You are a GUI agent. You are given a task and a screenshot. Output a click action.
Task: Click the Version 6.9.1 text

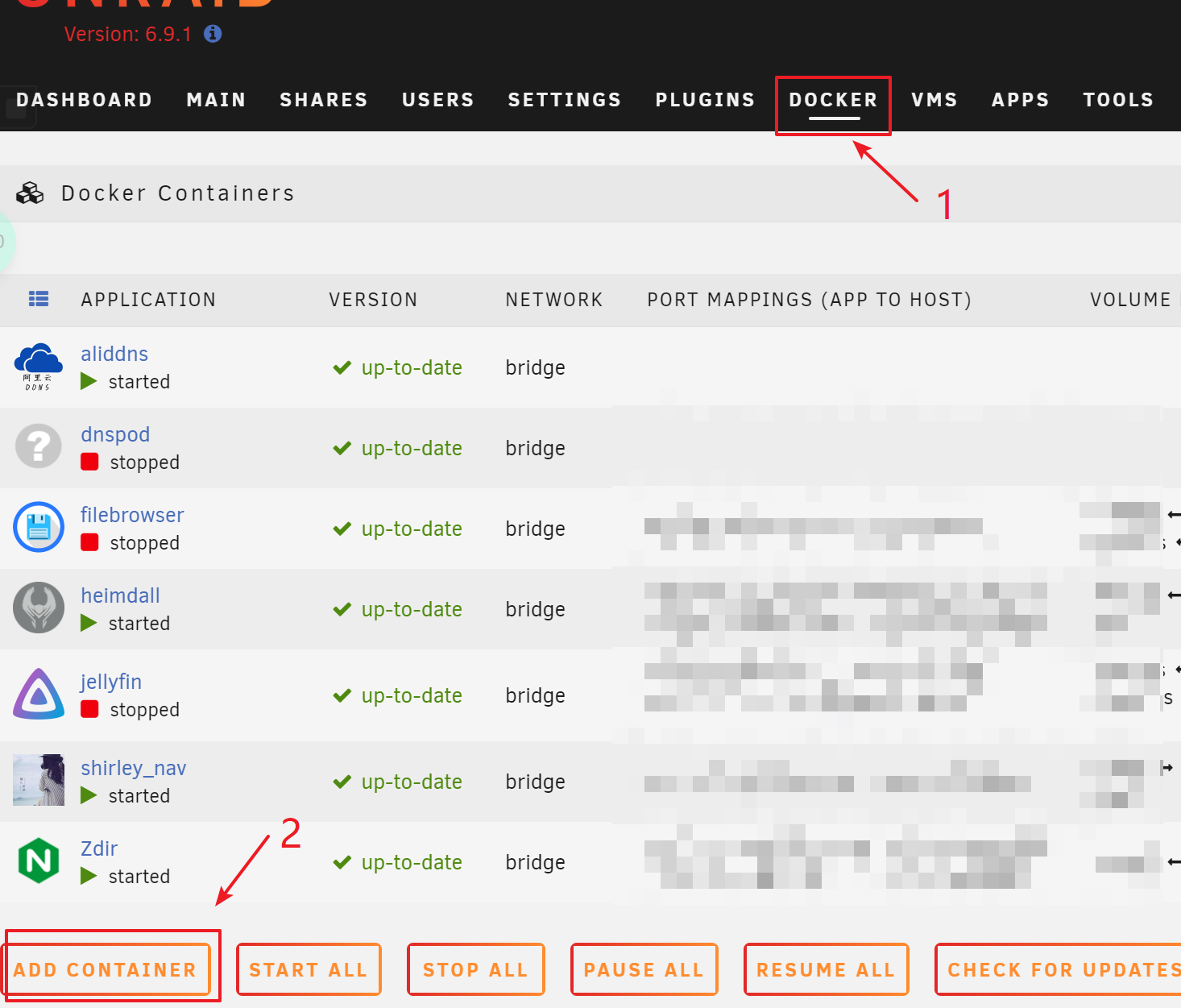(128, 35)
